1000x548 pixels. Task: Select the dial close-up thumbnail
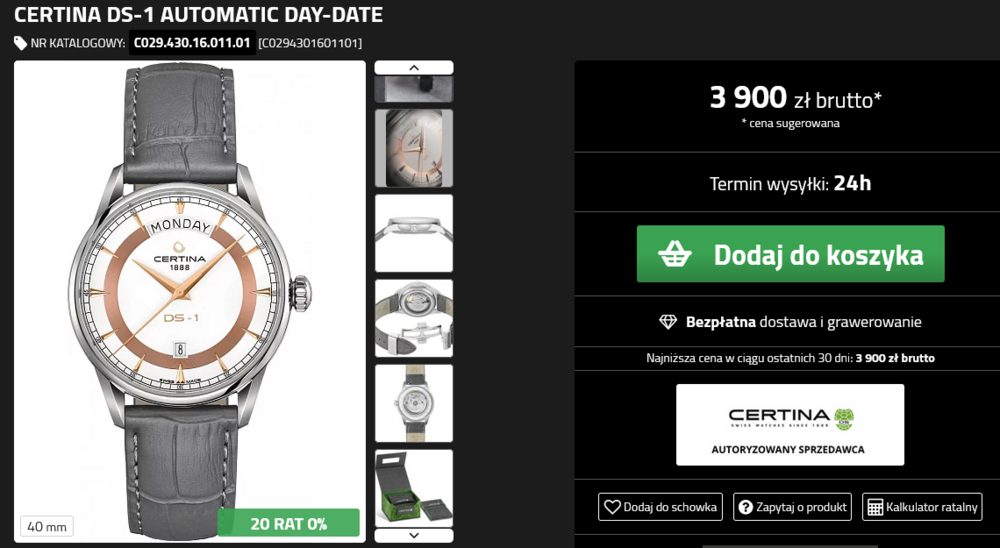pos(414,148)
